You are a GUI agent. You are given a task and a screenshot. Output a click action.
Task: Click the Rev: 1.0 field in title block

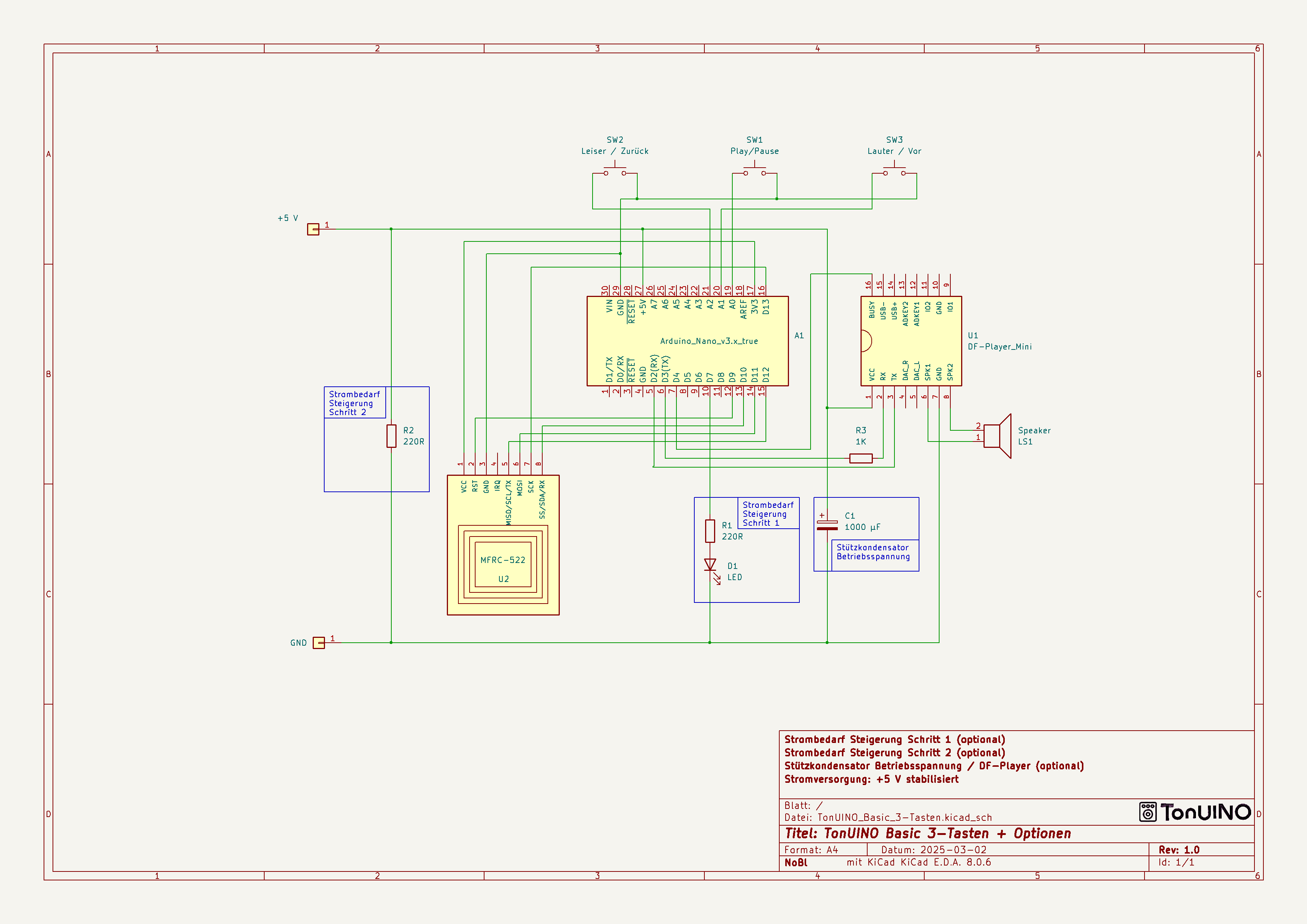1179,849
